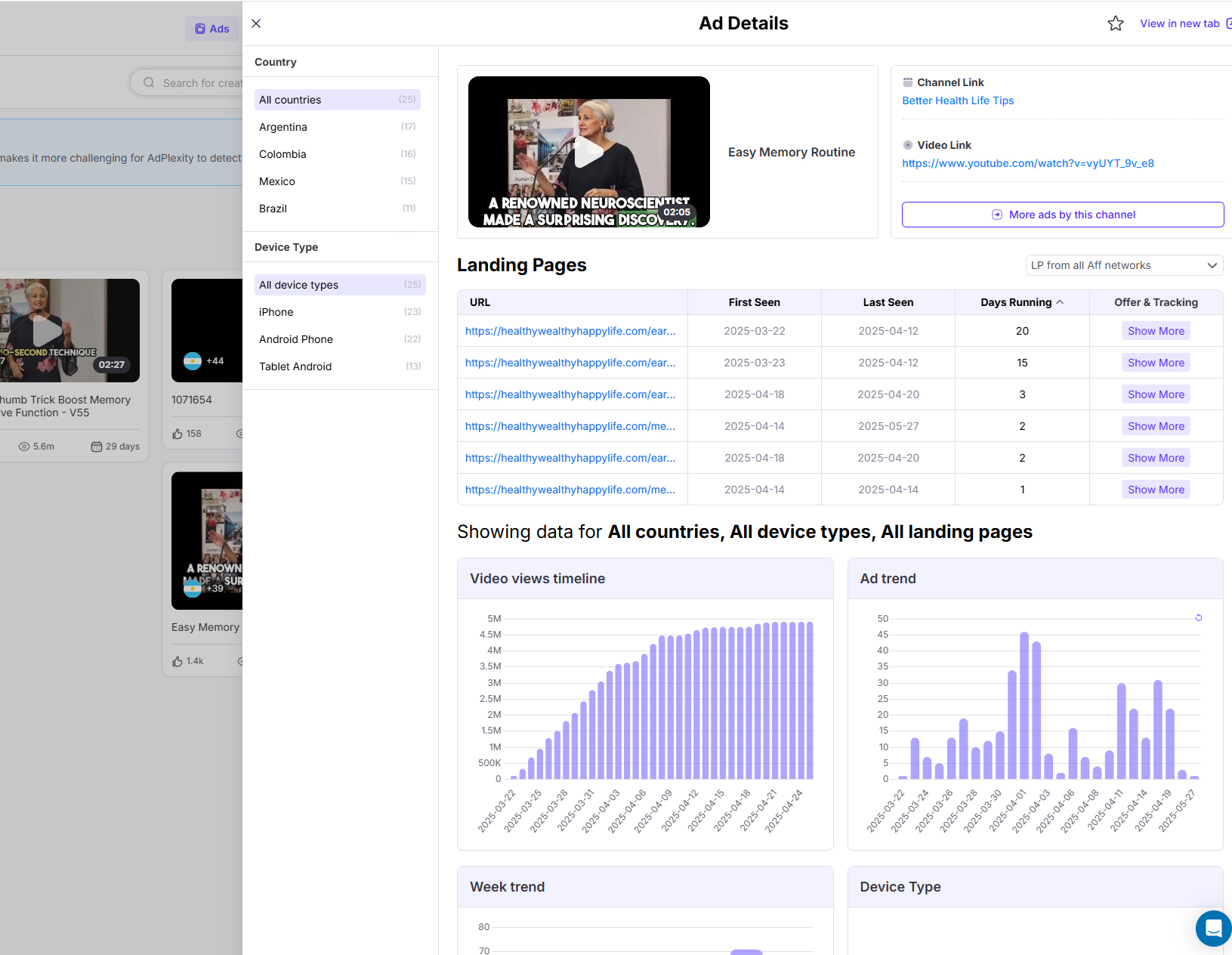Image resolution: width=1232 pixels, height=955 pixels.
Task: Filter by Tablet Android device
Action: tap(340, 366)
